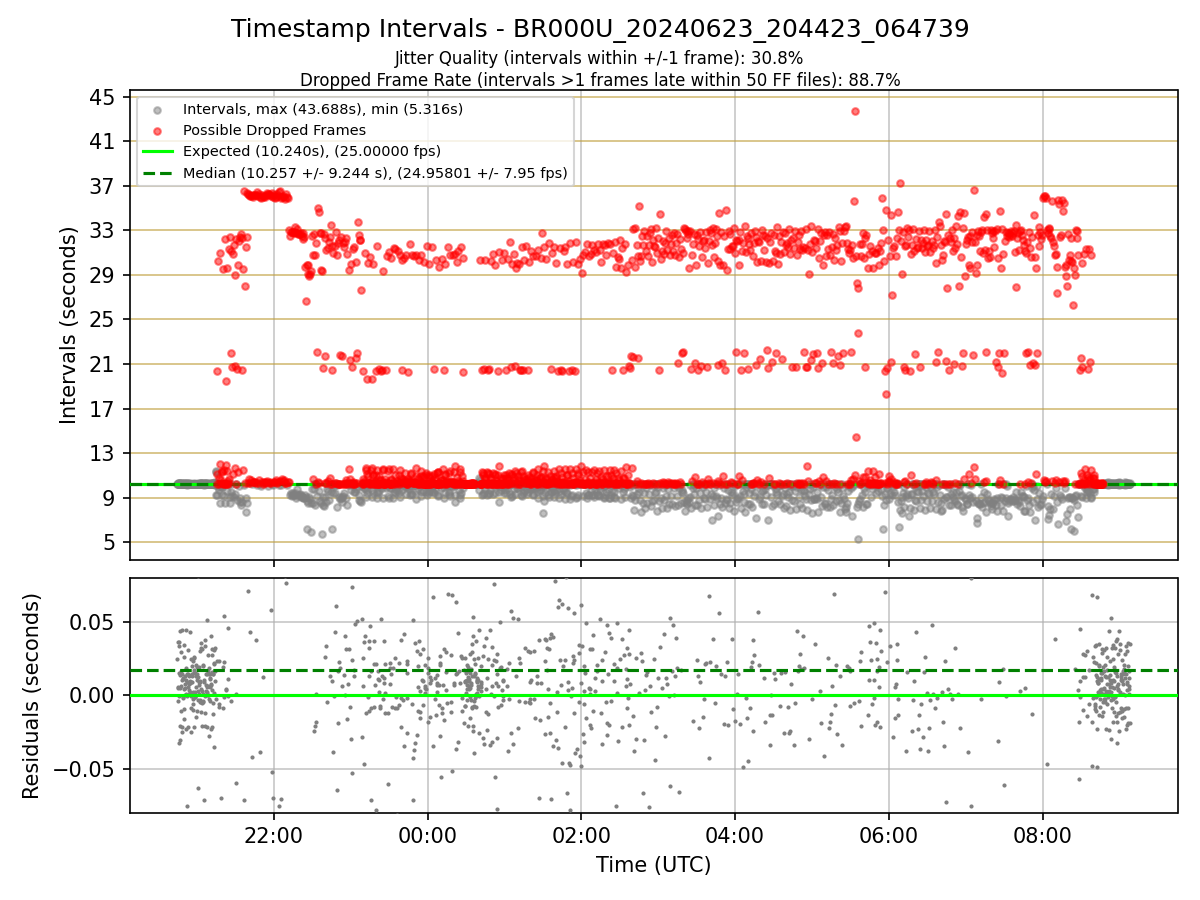Click the gray Intervals legend marker
This screenshot has width=1200, height=900.
157,109
